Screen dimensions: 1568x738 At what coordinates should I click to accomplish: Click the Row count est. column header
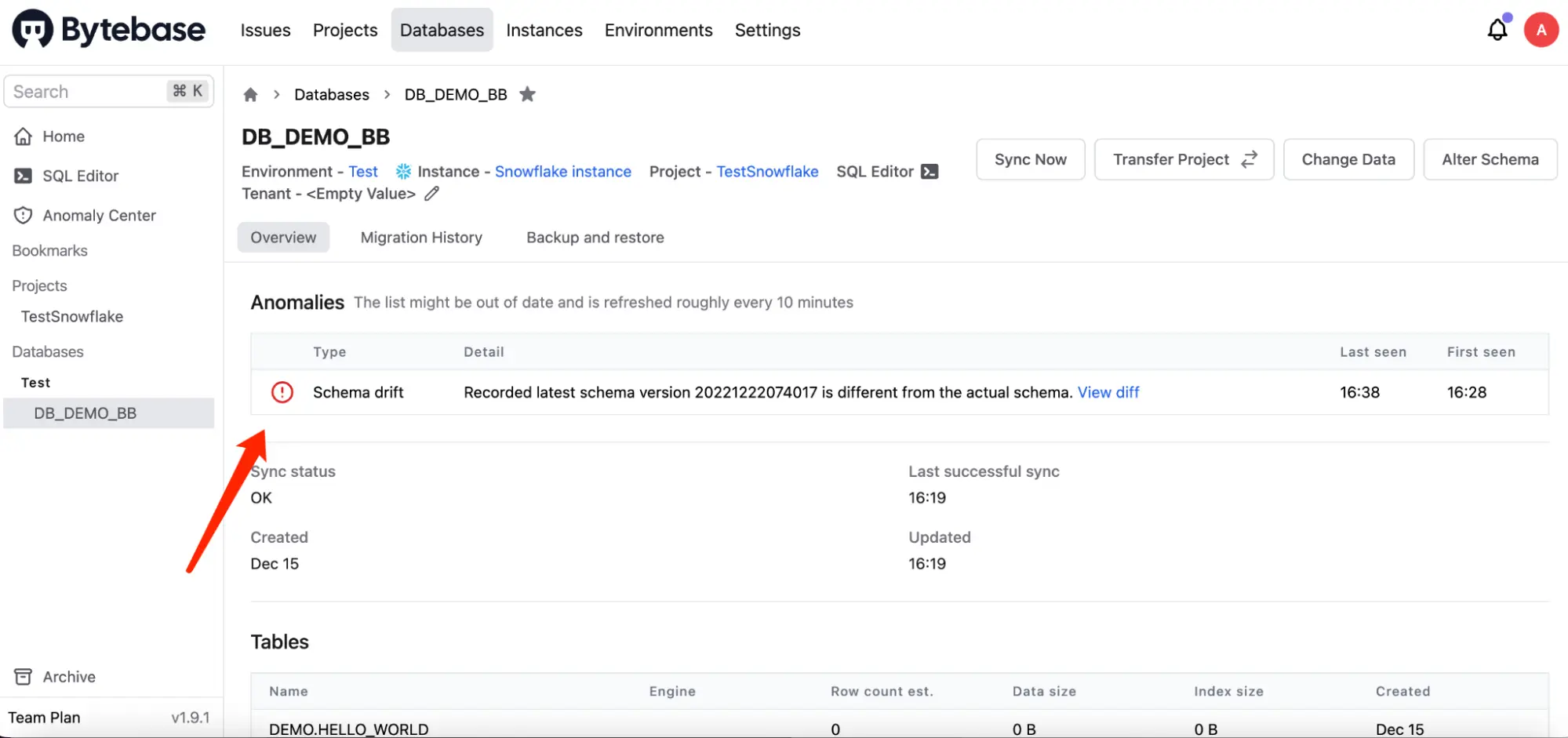[882, 692]
